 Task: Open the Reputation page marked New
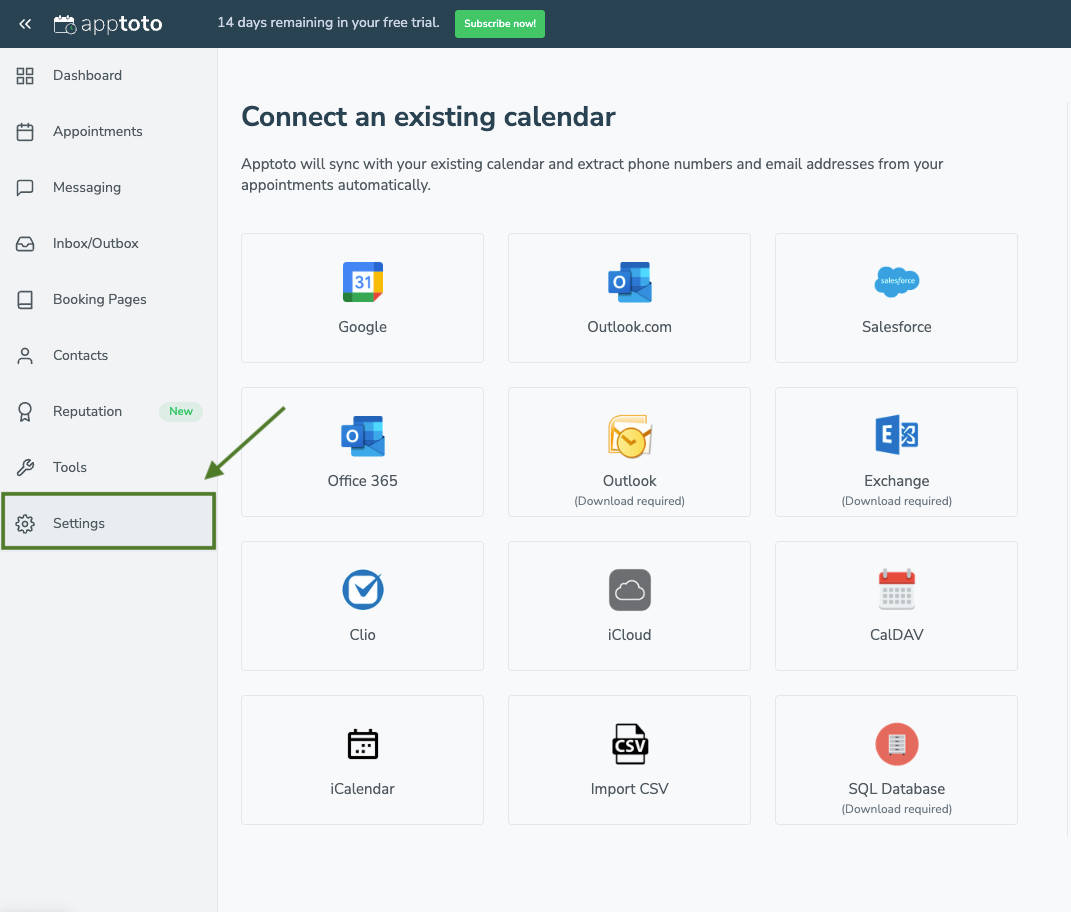(x=87, y=411)
